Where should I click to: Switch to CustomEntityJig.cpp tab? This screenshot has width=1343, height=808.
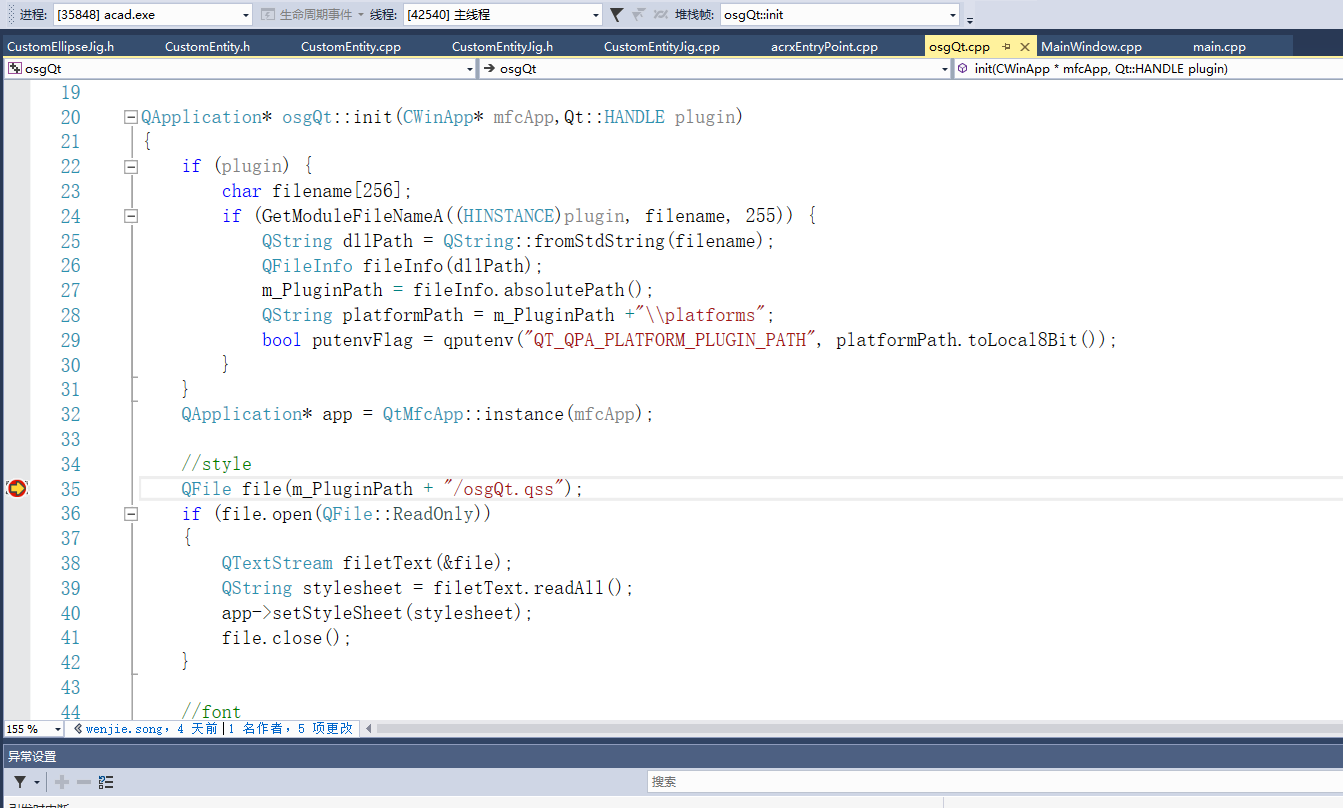[662, 47]
